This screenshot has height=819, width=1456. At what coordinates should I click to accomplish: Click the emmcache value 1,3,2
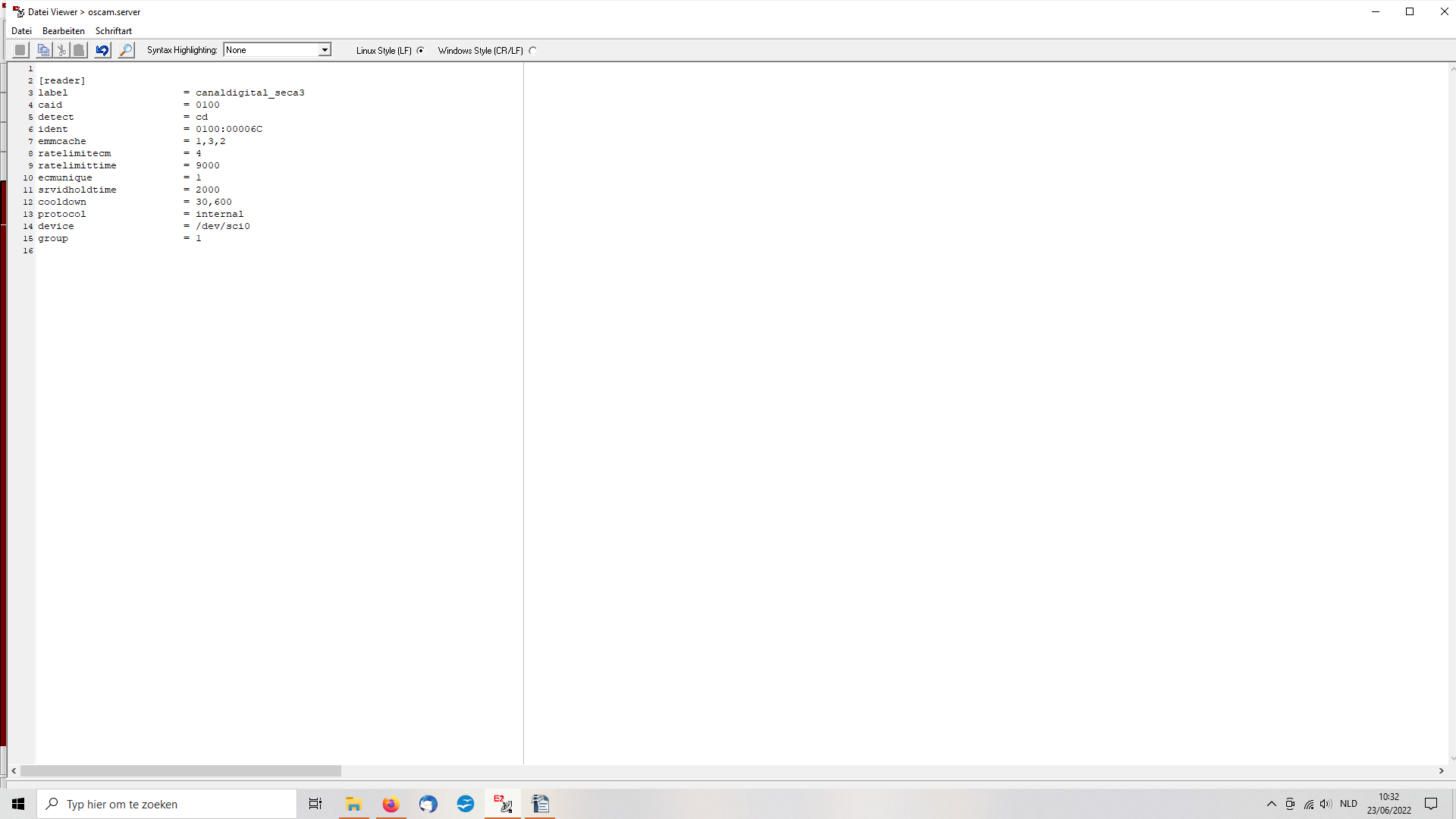pos(211,141)
